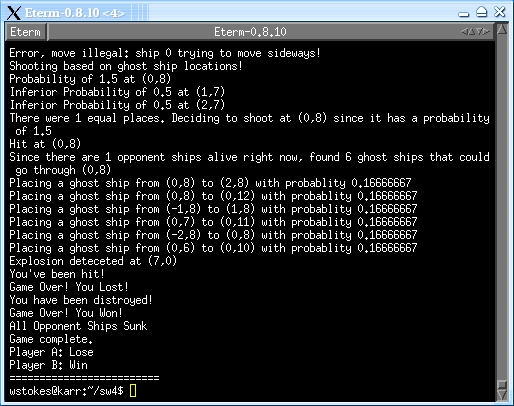Click the title bar grip lines
This screenshot has height=406, width=514.
click(140, 13)
